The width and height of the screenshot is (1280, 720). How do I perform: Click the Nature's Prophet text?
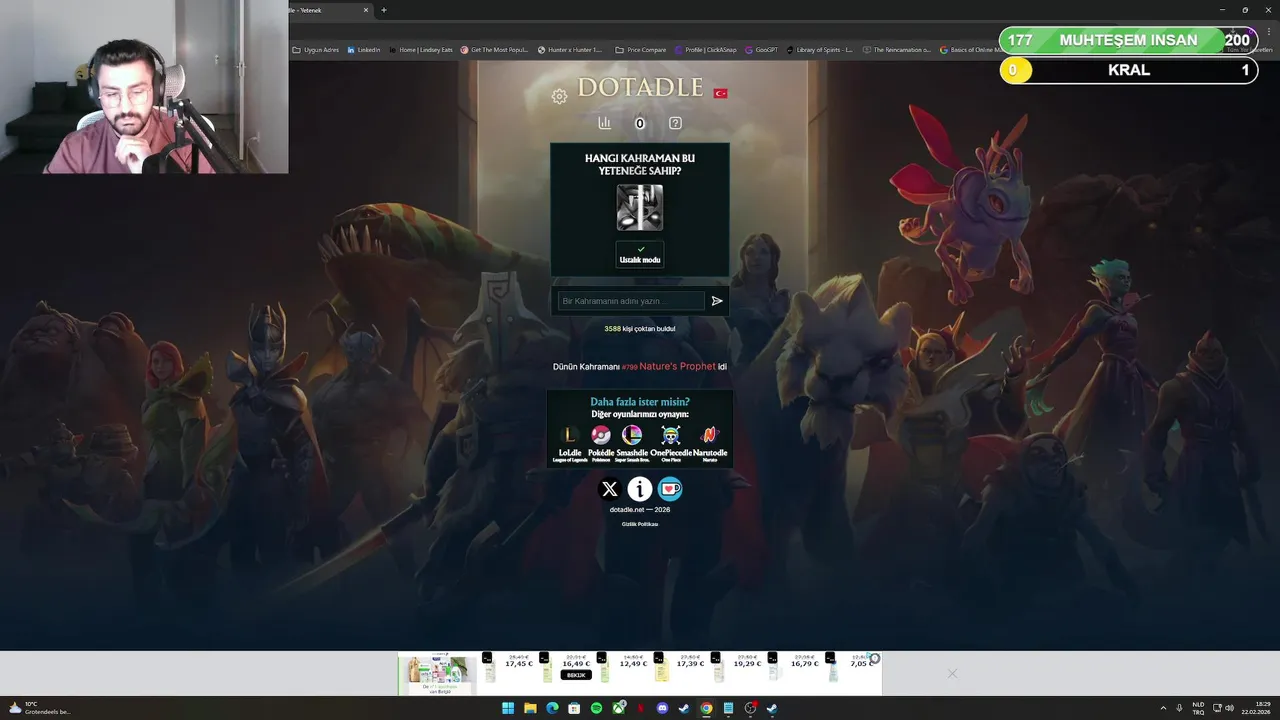tap(678, 366)
